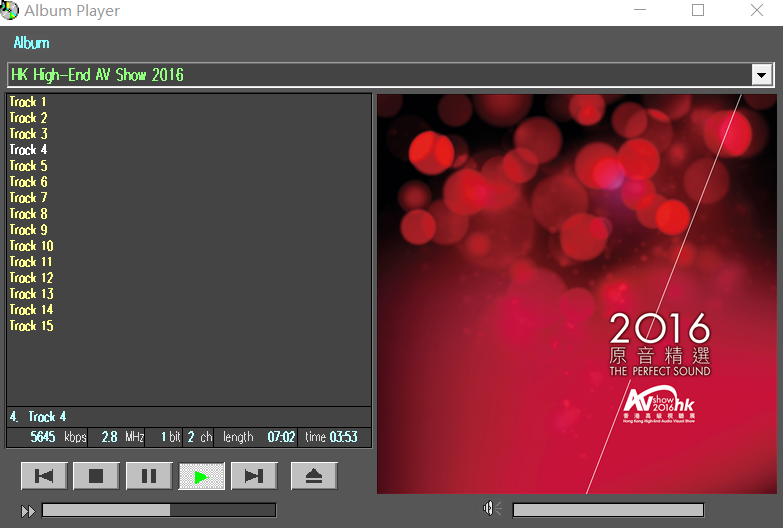Click the HK High-End AV Show 2016 combo box
The height and width of the screenshot is (528, 783).
coord(378,75)
